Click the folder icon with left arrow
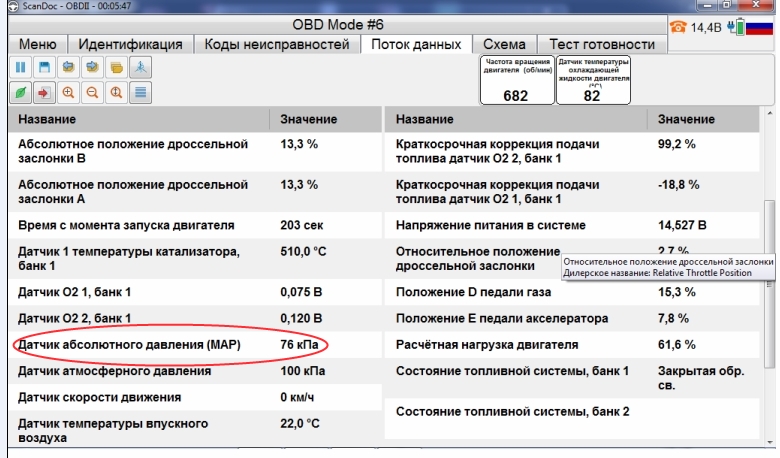The height and width of the screenshot is (458, 780). 68,67
